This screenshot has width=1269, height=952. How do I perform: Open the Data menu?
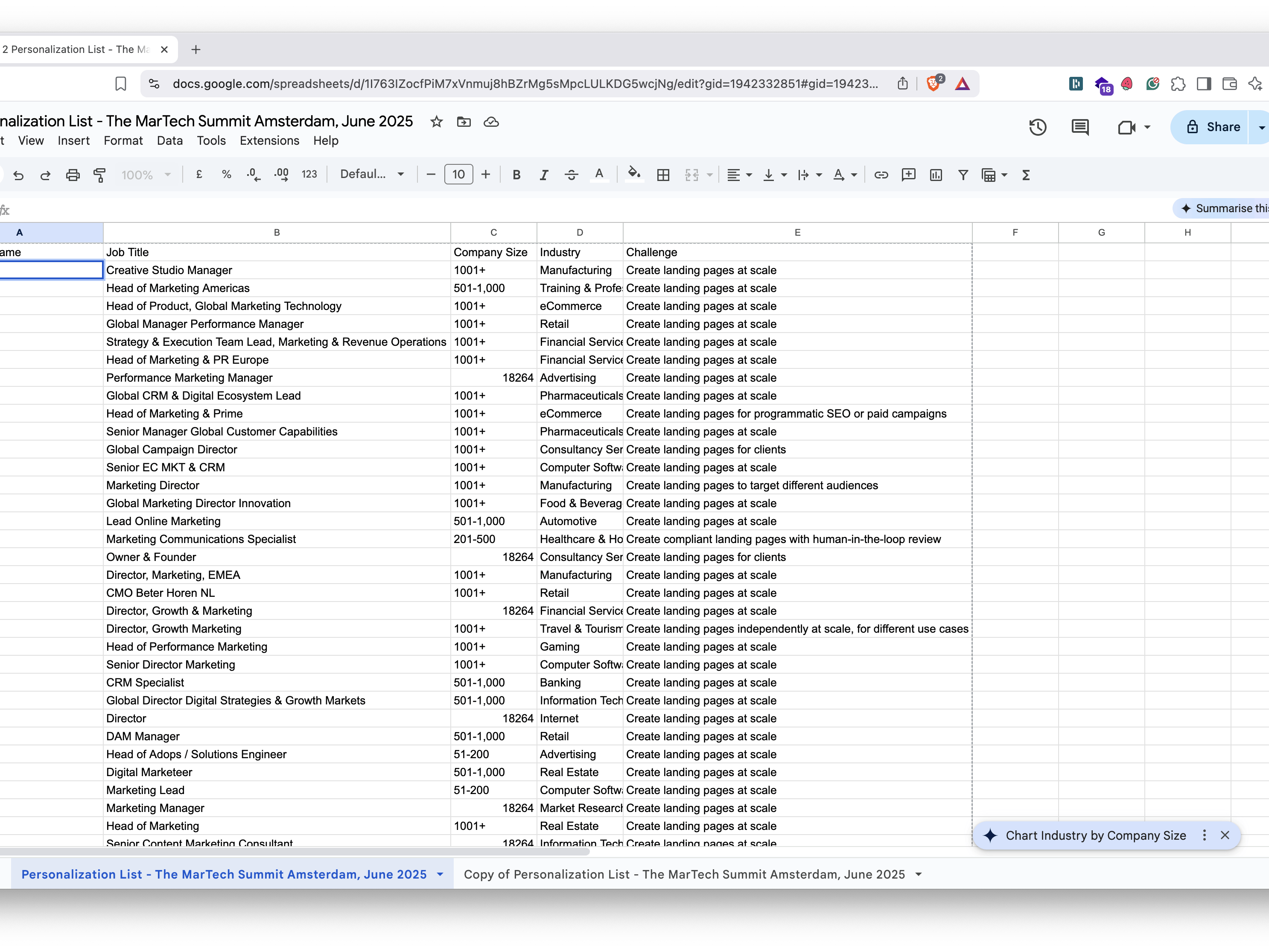(x=170, y=140)
